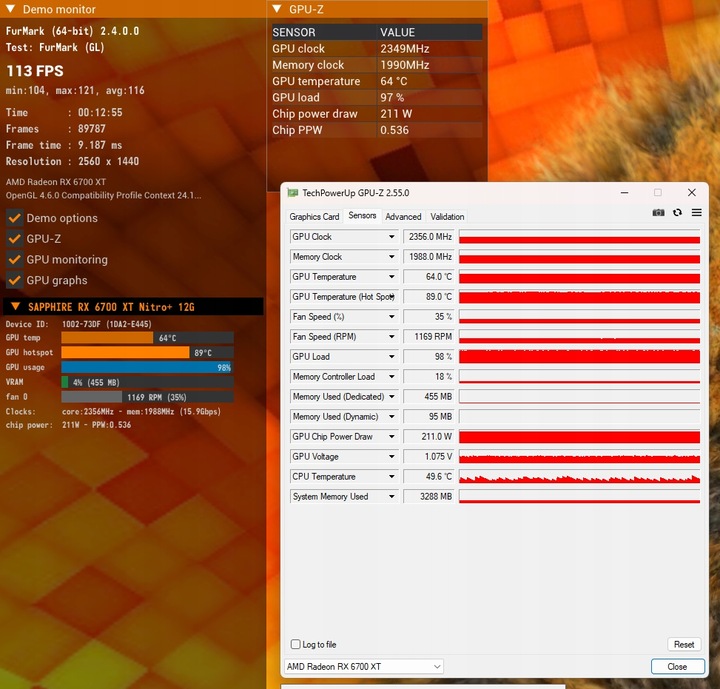Click the 1.075 V GPU Voltage value
The width and height of the screenshot is (720, 689).
(x=429, y=457)
